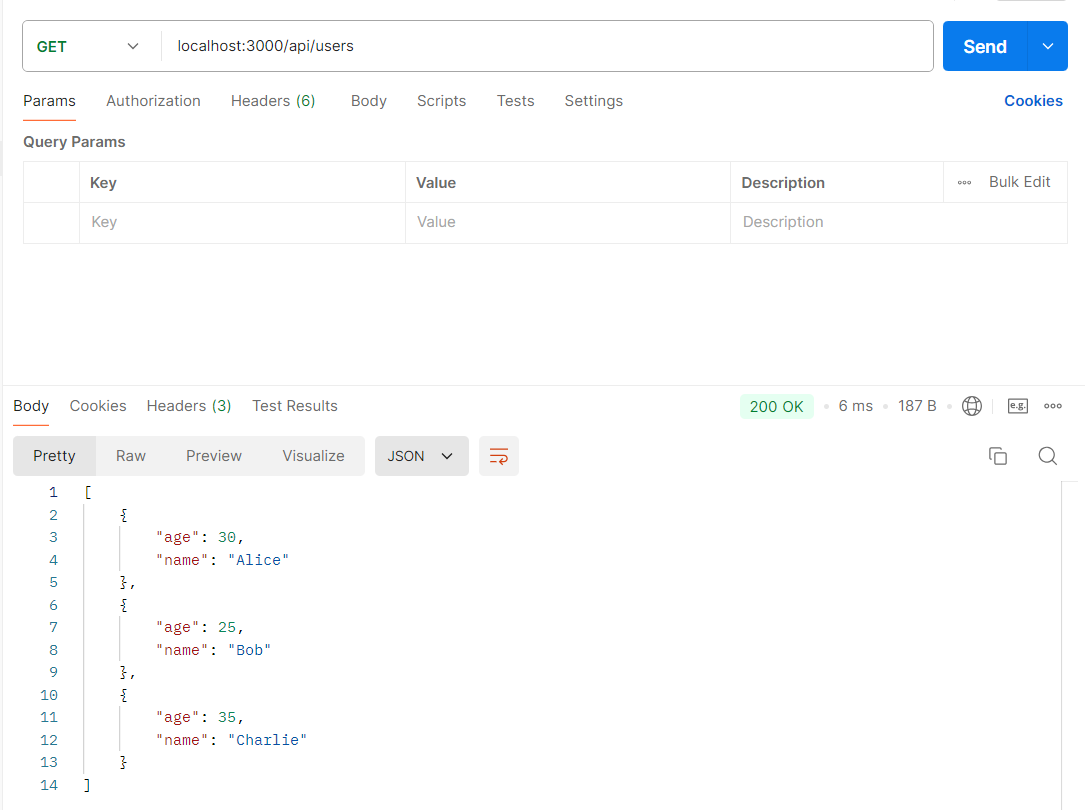Toggle line wrapping in the response viewer
The width and height of the screenshot is (1085, 810).
click(x=498, y=455)
